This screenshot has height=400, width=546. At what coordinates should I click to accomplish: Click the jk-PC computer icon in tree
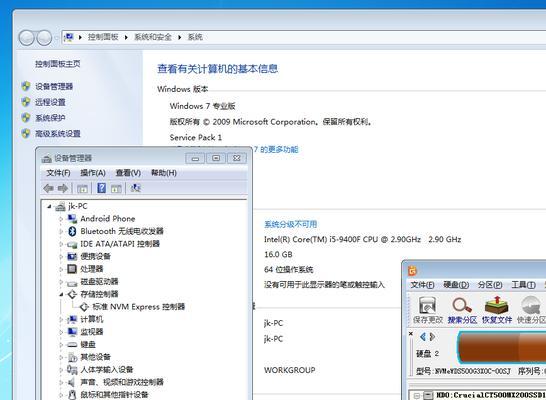[x=60, y=206]
